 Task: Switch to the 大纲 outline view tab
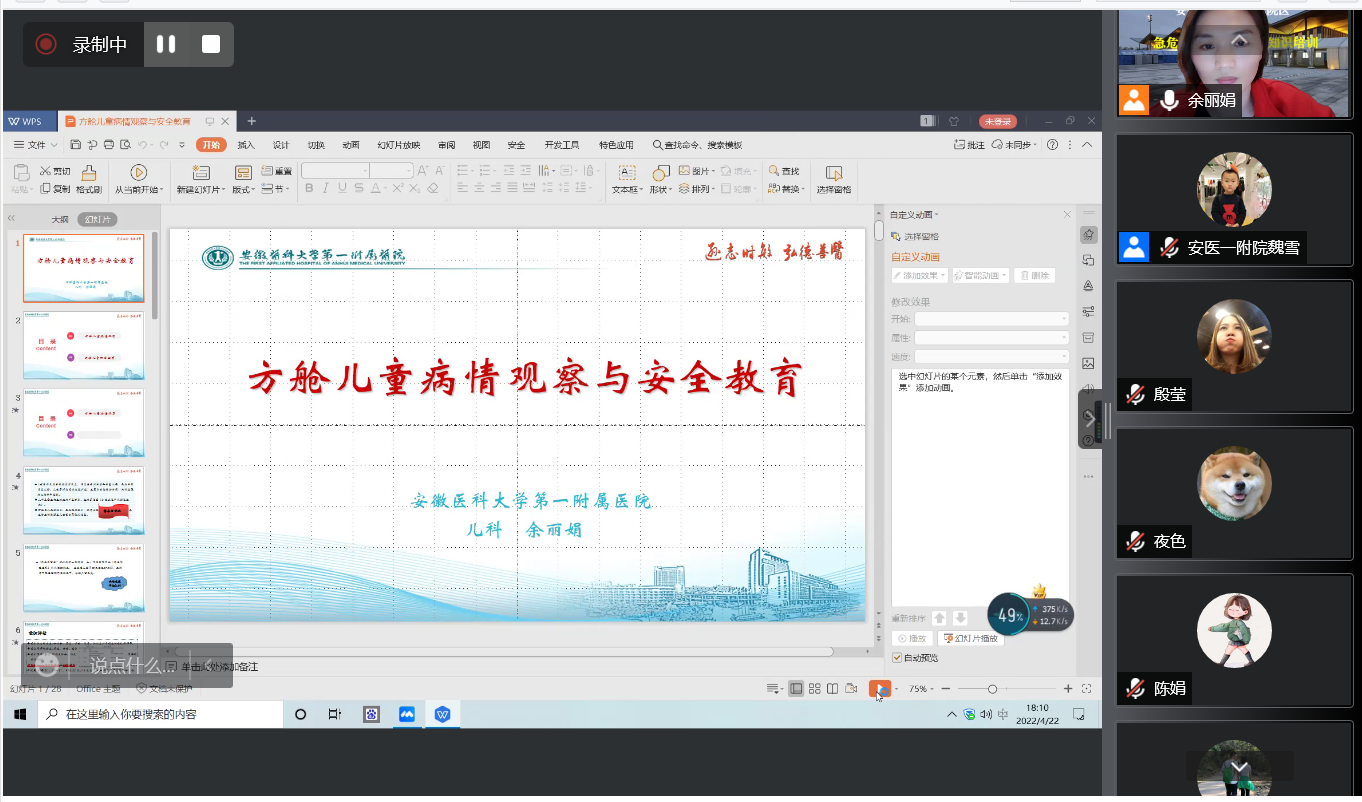point(60,219)
